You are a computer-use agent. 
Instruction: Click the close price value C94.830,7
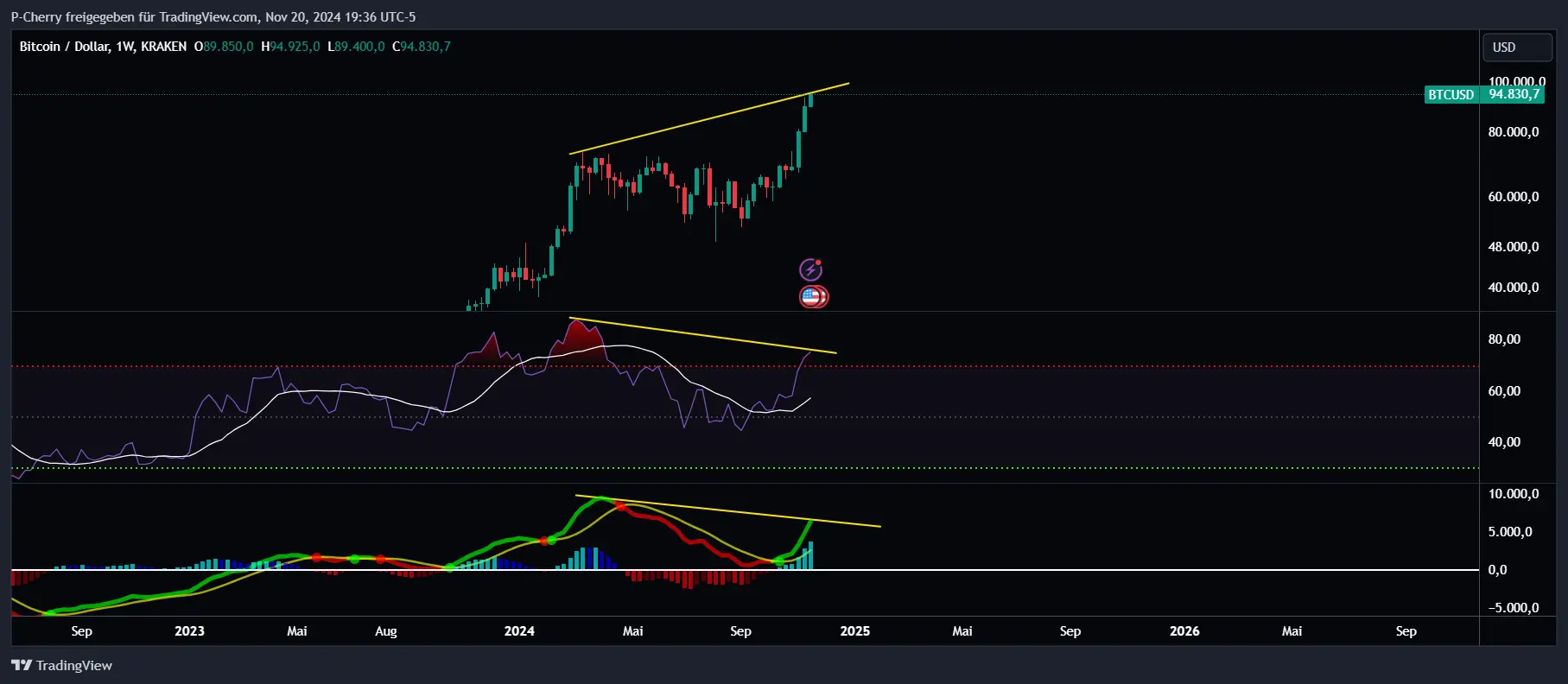(x=422, y=47)
